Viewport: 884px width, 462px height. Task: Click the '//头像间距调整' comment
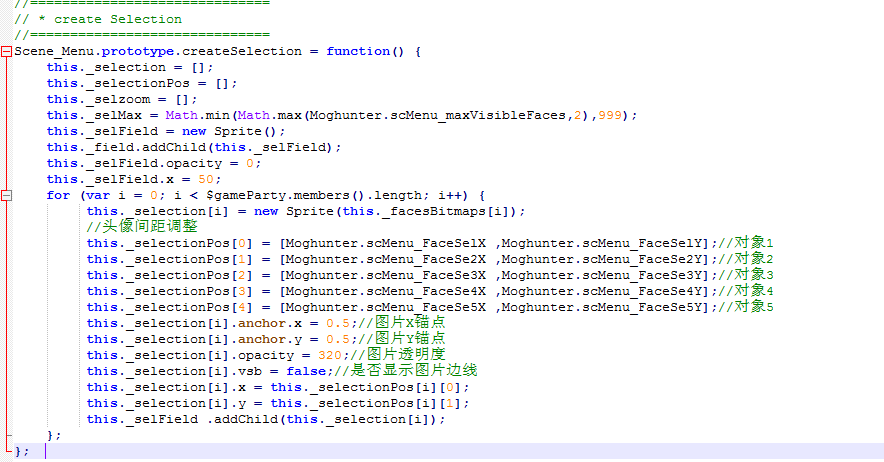pos(142,227)
